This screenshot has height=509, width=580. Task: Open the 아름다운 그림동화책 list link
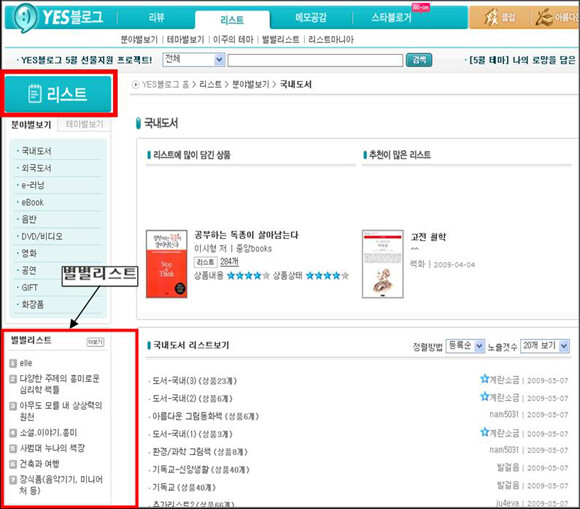(205, 416)
